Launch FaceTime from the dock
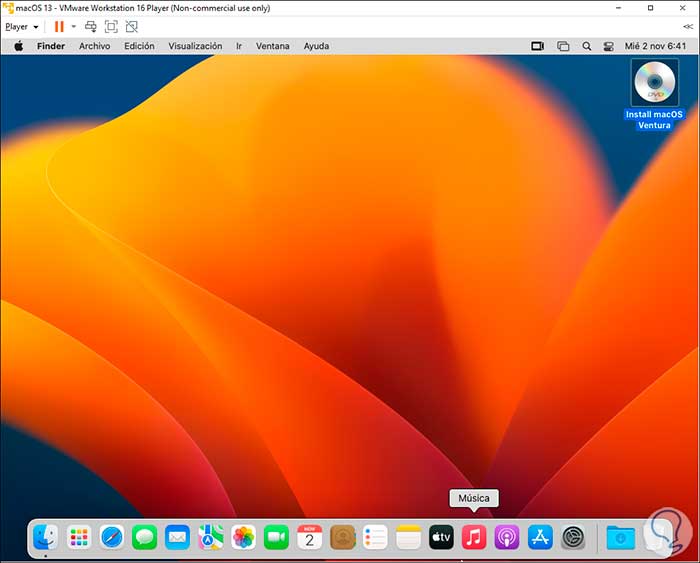The width and height of the screenshot is (700, 563). 276,537
